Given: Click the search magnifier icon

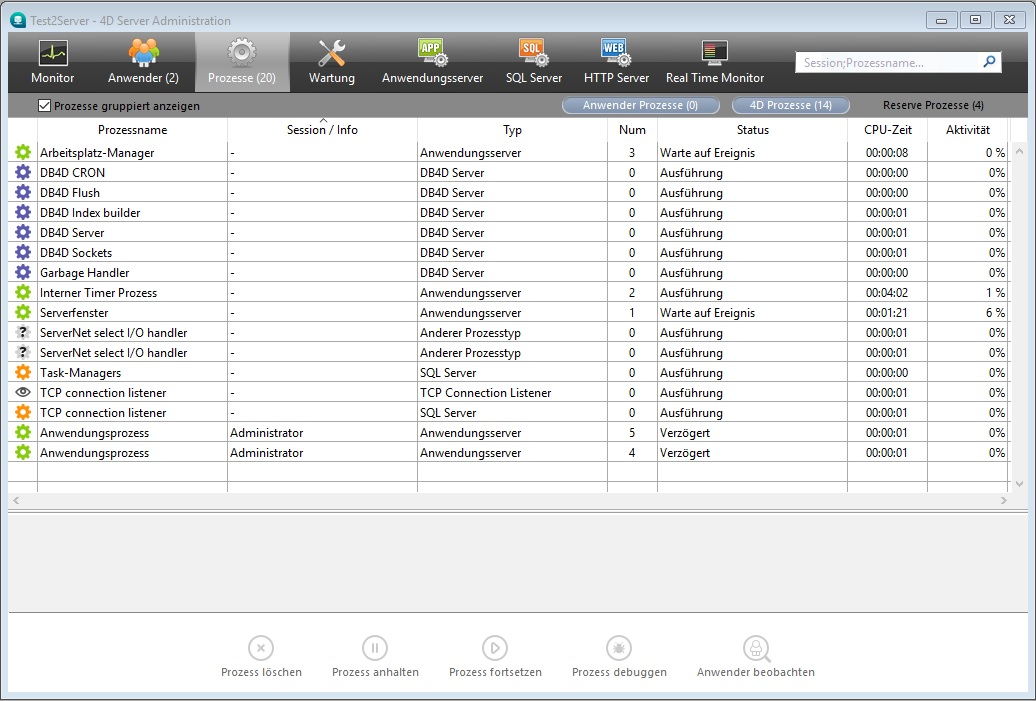Looking at the screenshot, I should (x=989, y=62).
